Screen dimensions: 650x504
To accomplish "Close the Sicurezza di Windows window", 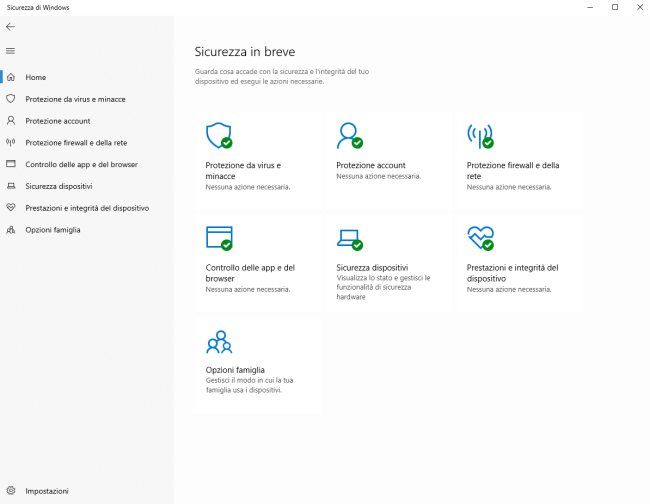I will (x=640, y=7).
